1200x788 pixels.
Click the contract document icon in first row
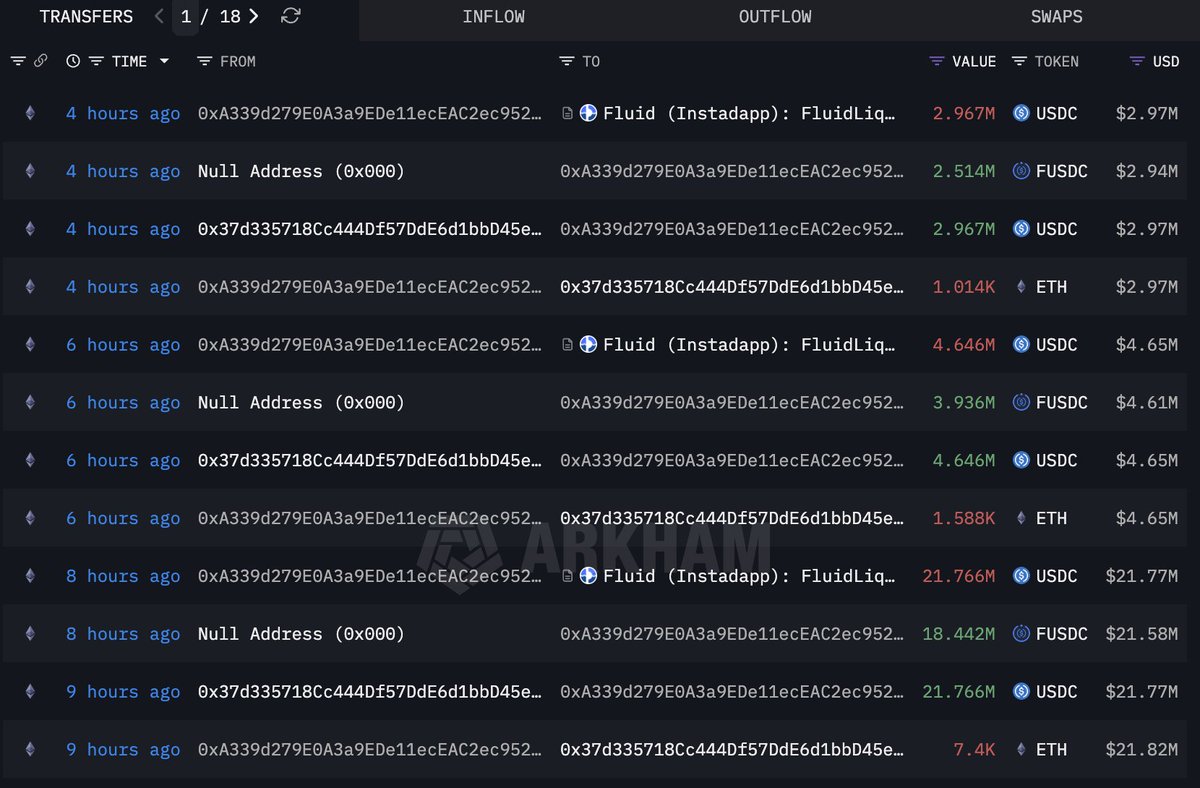click(x=567, y=114)
